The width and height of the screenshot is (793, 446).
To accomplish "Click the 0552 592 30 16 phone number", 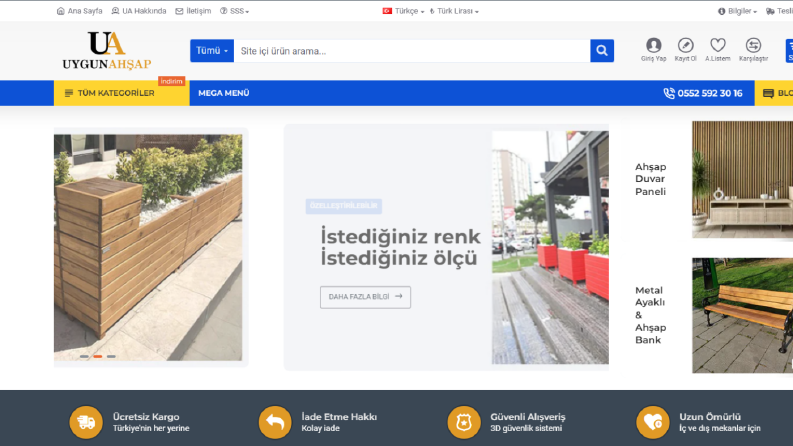I will [x=710, y=93].
